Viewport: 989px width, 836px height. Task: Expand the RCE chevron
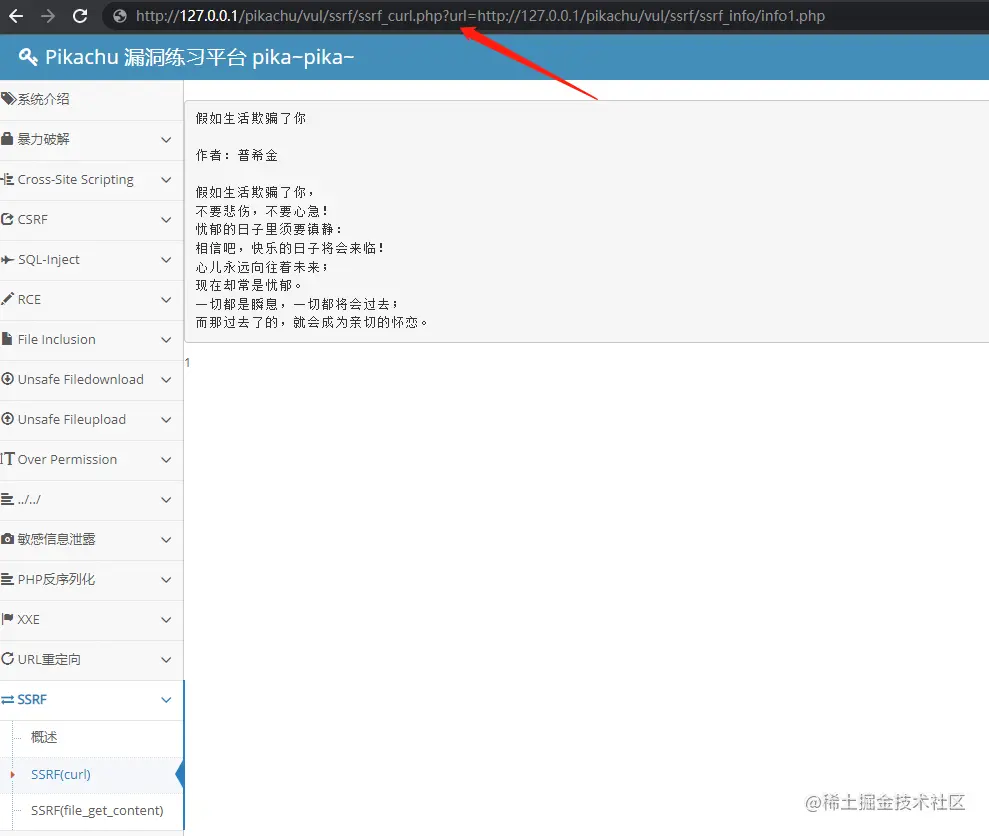(x=166, y=300)
